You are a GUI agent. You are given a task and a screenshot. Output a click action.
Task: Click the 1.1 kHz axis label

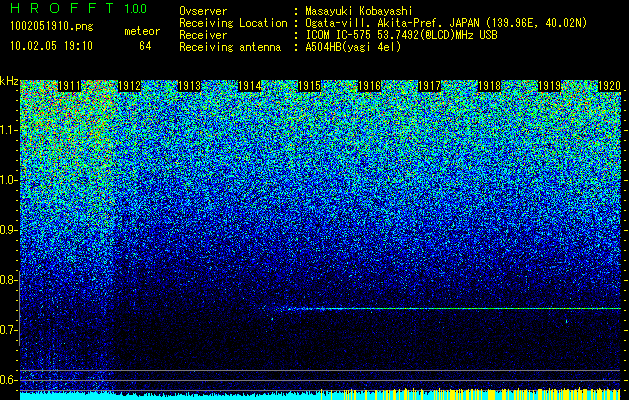(x=8, y=130)
